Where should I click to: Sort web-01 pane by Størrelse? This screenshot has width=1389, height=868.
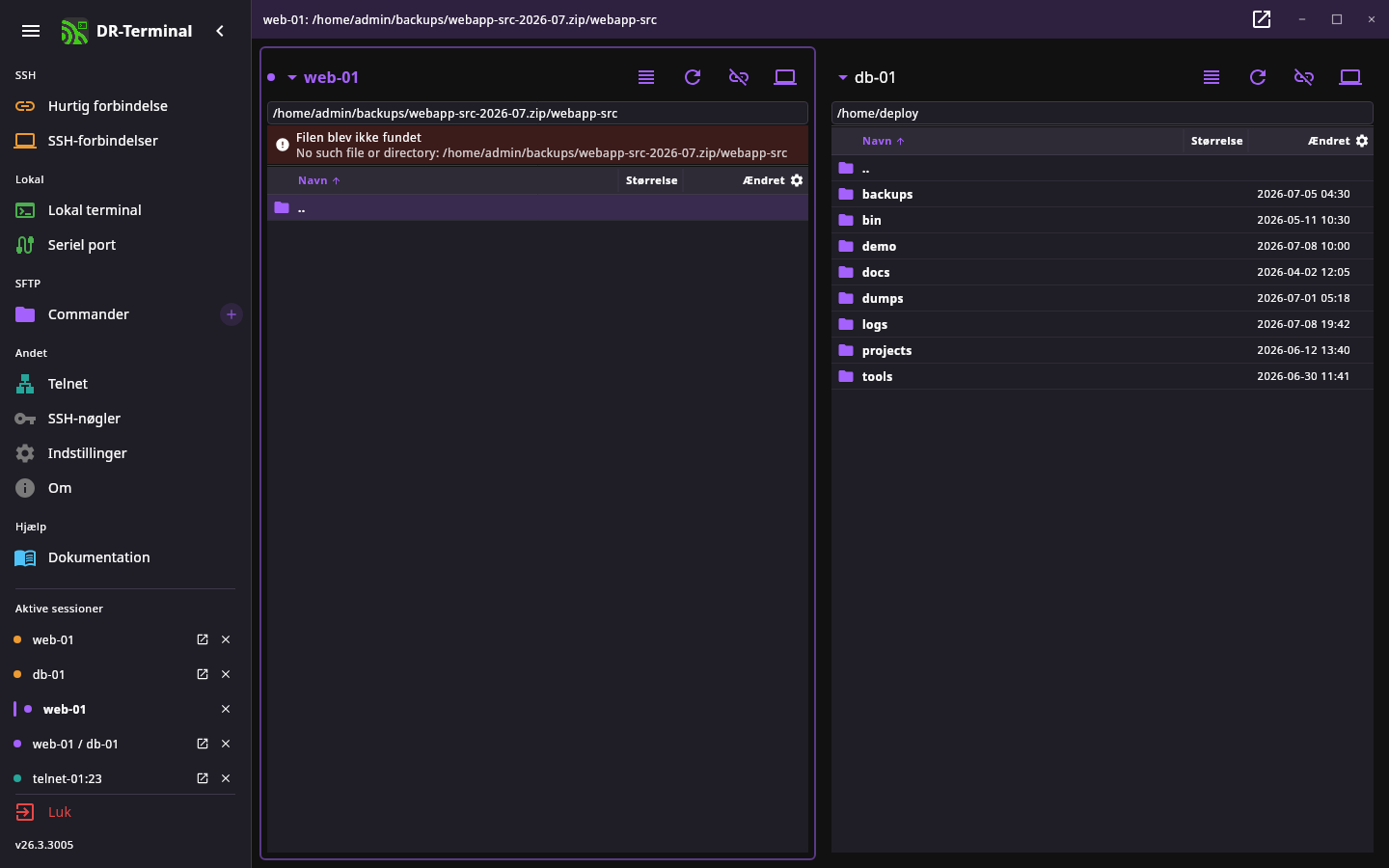[651, 180]
